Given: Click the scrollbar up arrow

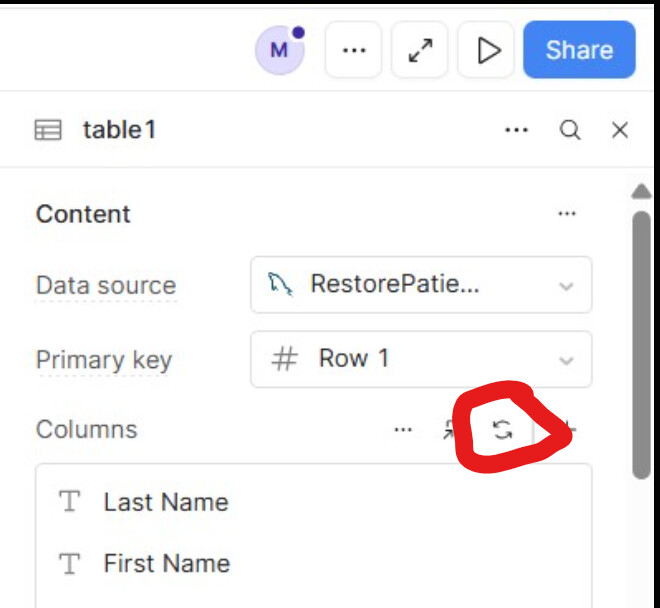Looking at the screenshot, I should pyautogui.click(x=642, y=191).
